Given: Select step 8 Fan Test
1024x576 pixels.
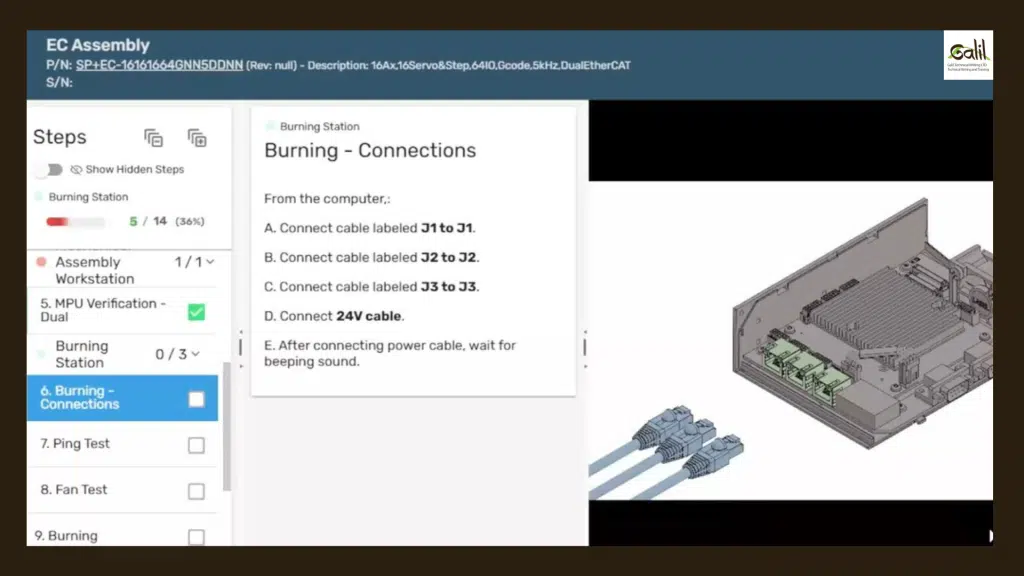Looking at the screenshot, I should point(123,490).
